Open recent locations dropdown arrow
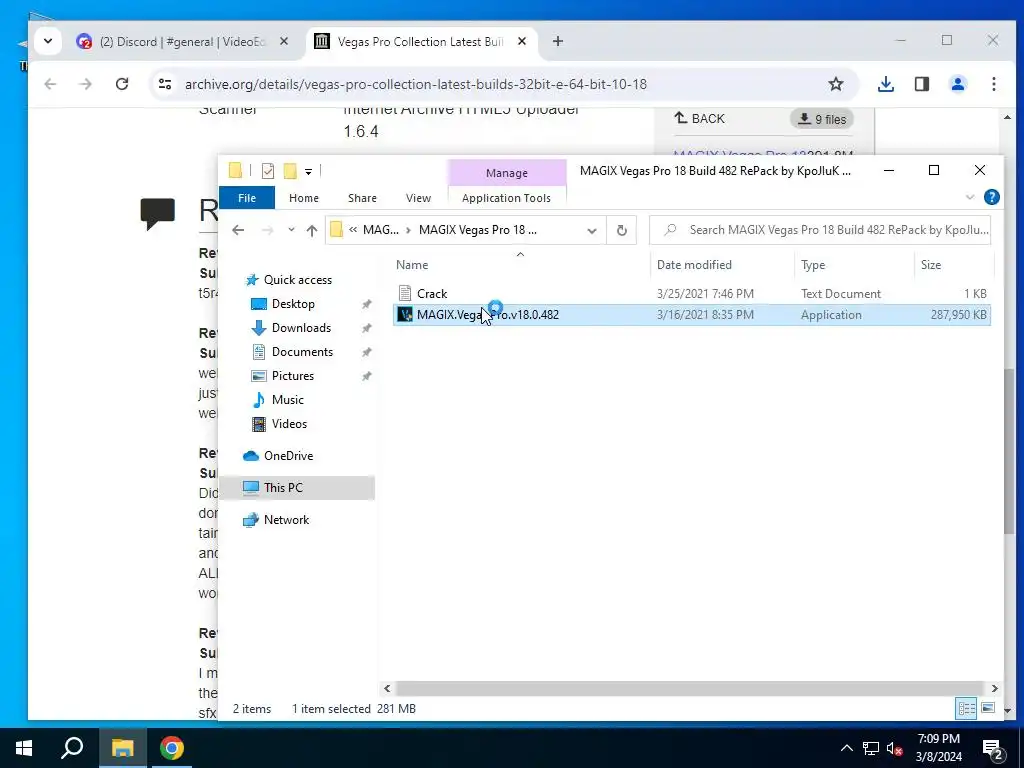The image size is (1024, 768). 291,230
